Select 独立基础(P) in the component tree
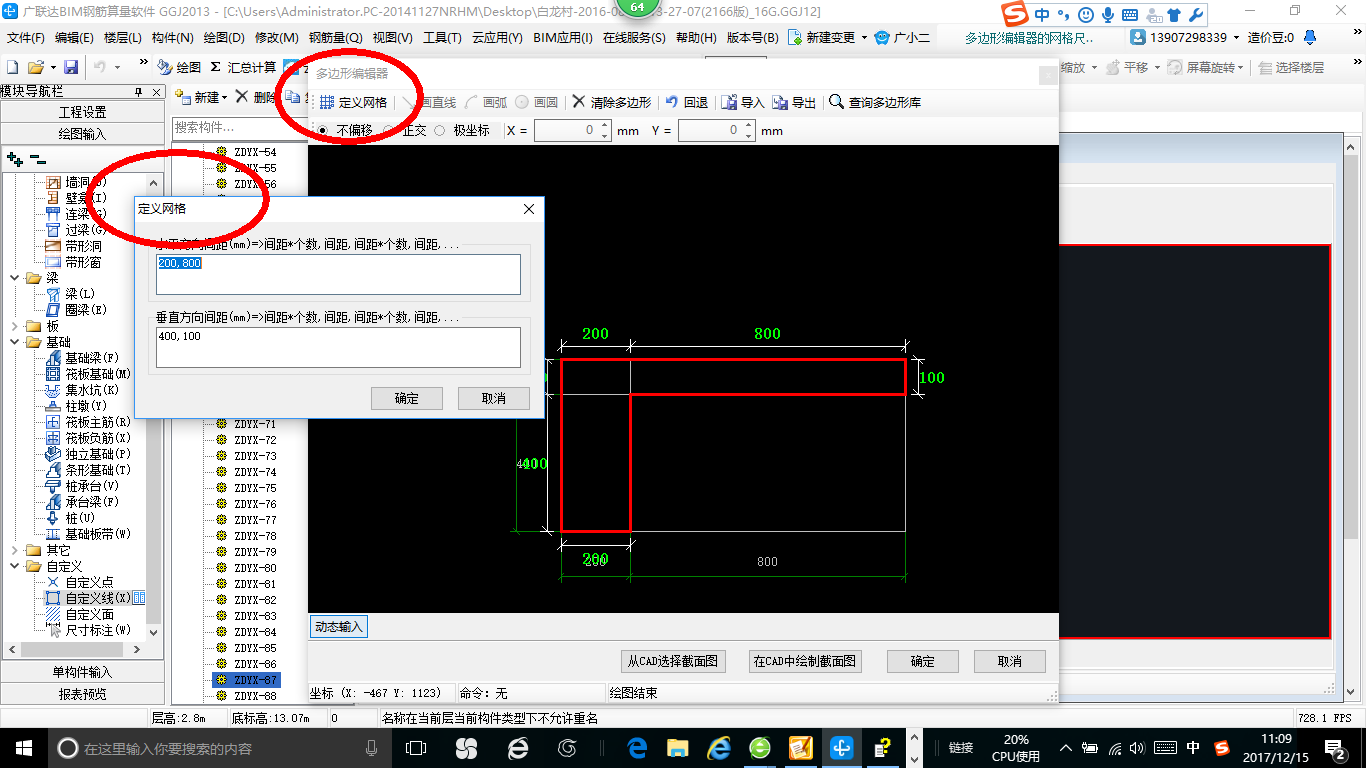The image size is (1366, 768). (98, 454)
